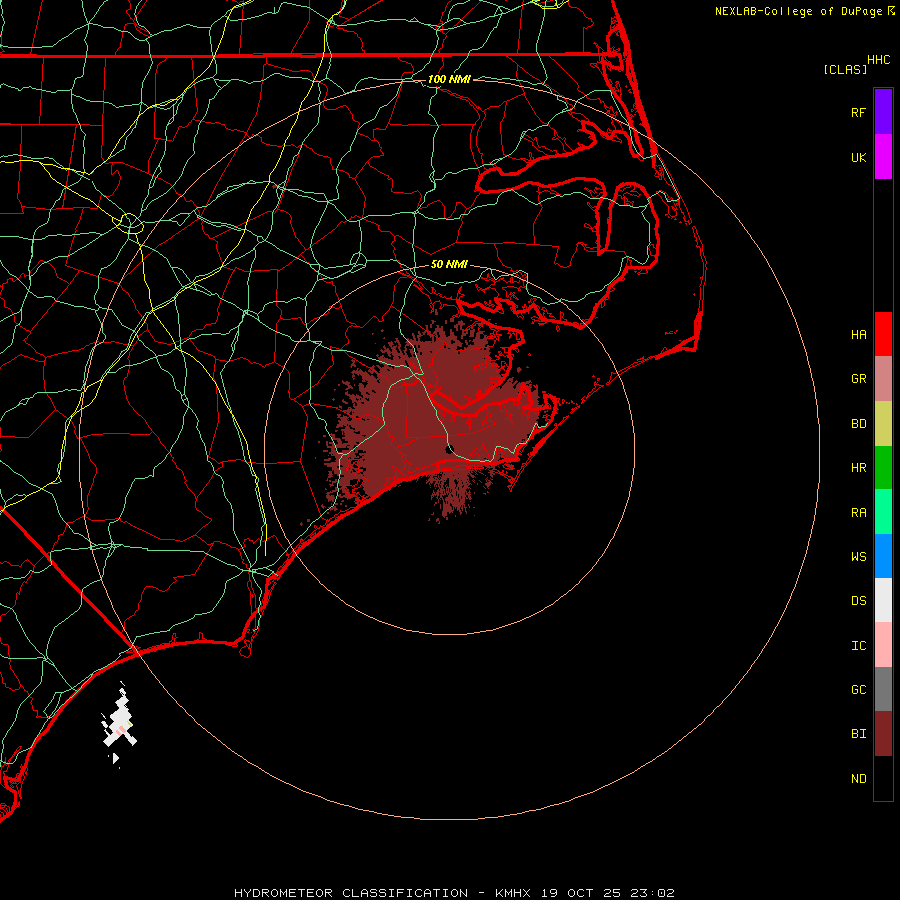Click the 'HR' legend label
Screen dimensions: 900x900
[859, 468]
